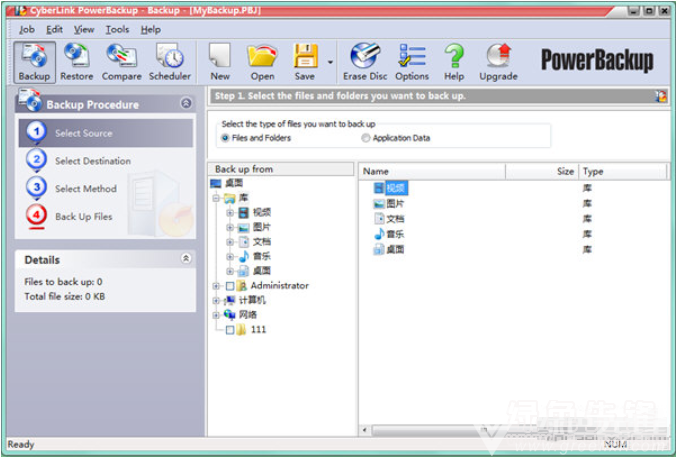Click the Help question mark icon
The width and height of the screenshot is (676, 460).
[454, 62]
